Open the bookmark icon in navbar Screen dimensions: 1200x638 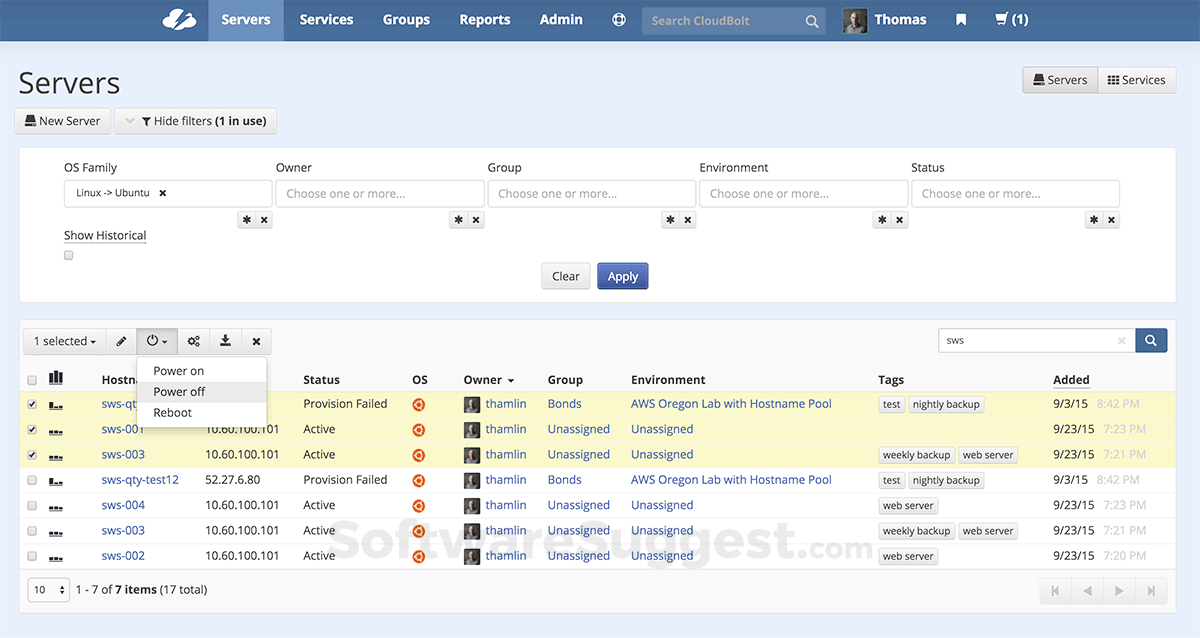point(961,20)
